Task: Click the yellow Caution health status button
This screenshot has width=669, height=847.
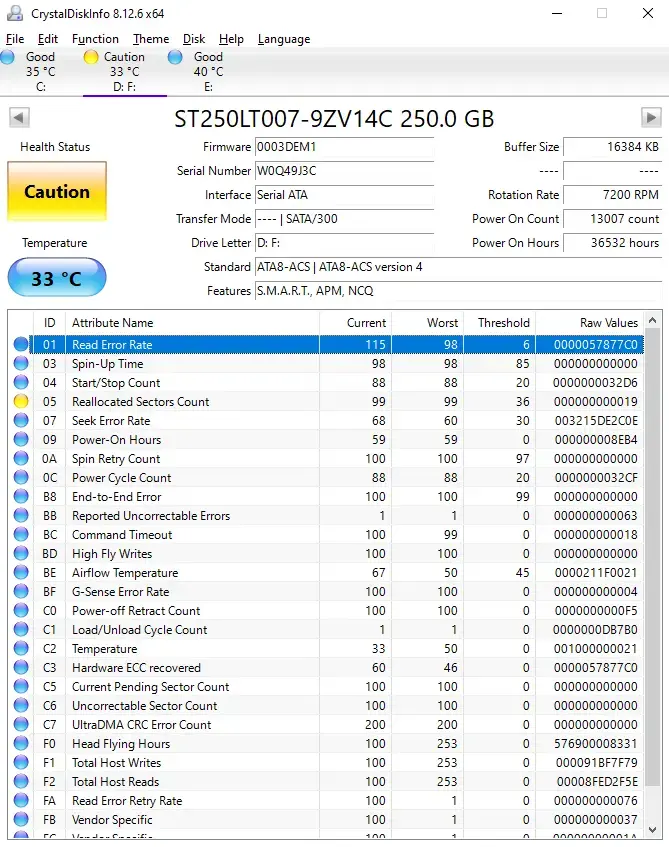Action: tap(57, 191)
